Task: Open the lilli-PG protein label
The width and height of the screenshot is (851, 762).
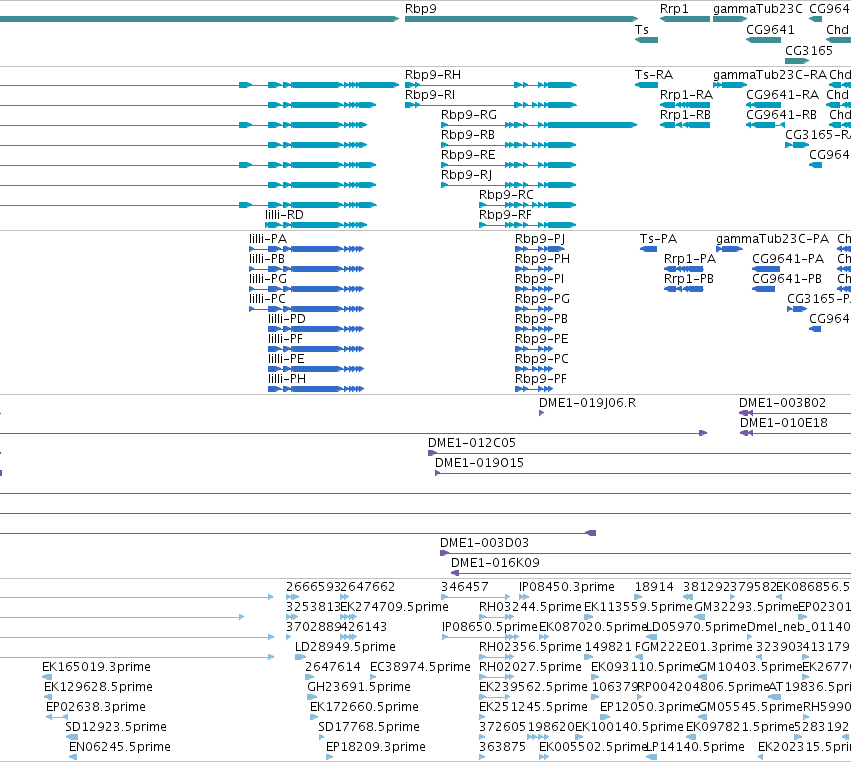Action: (x=268, y=280)
